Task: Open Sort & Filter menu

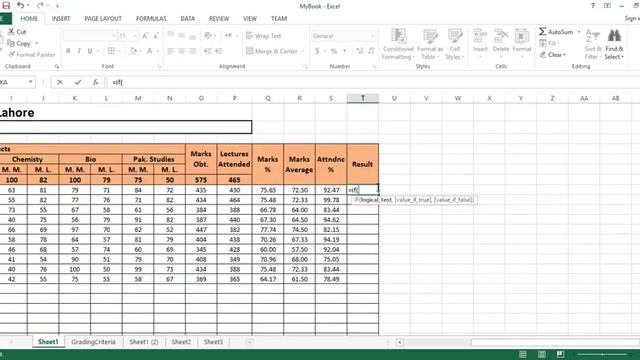Action: pyautogui.click(x=593, y=44)
